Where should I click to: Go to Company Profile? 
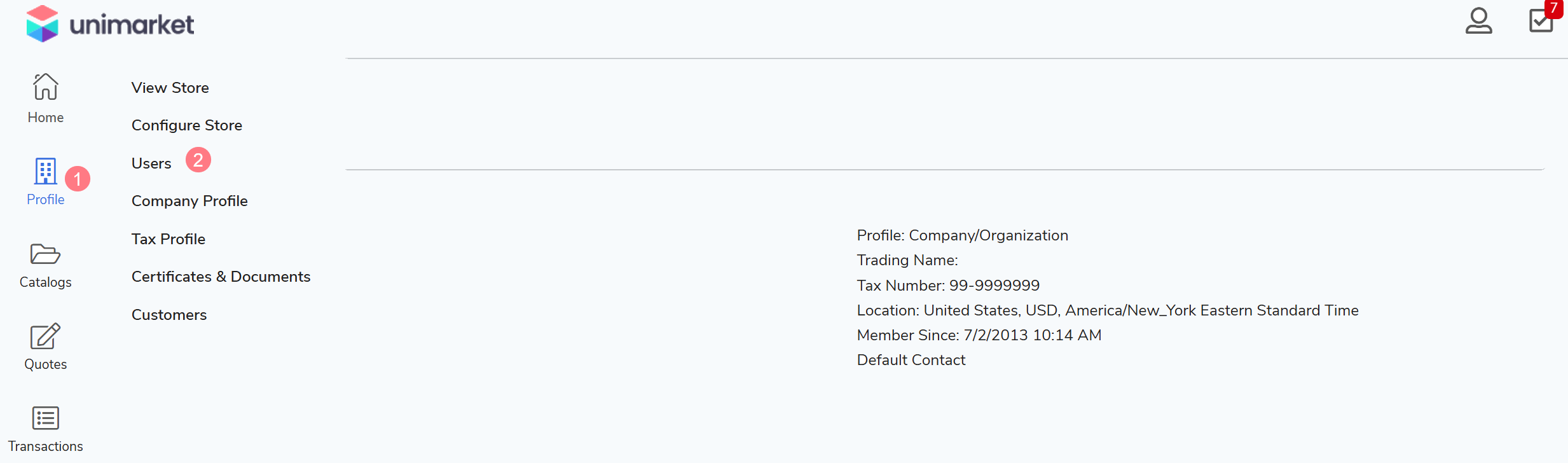click(x=189, y=201)
